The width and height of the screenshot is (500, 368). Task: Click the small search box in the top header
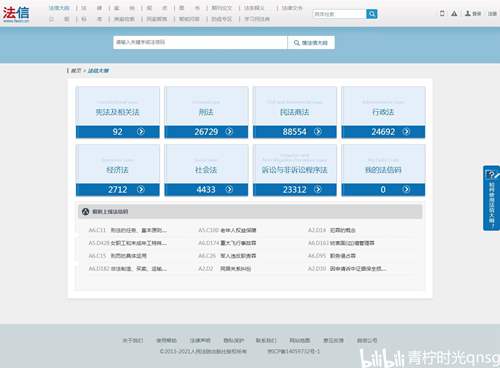point(339,14)
